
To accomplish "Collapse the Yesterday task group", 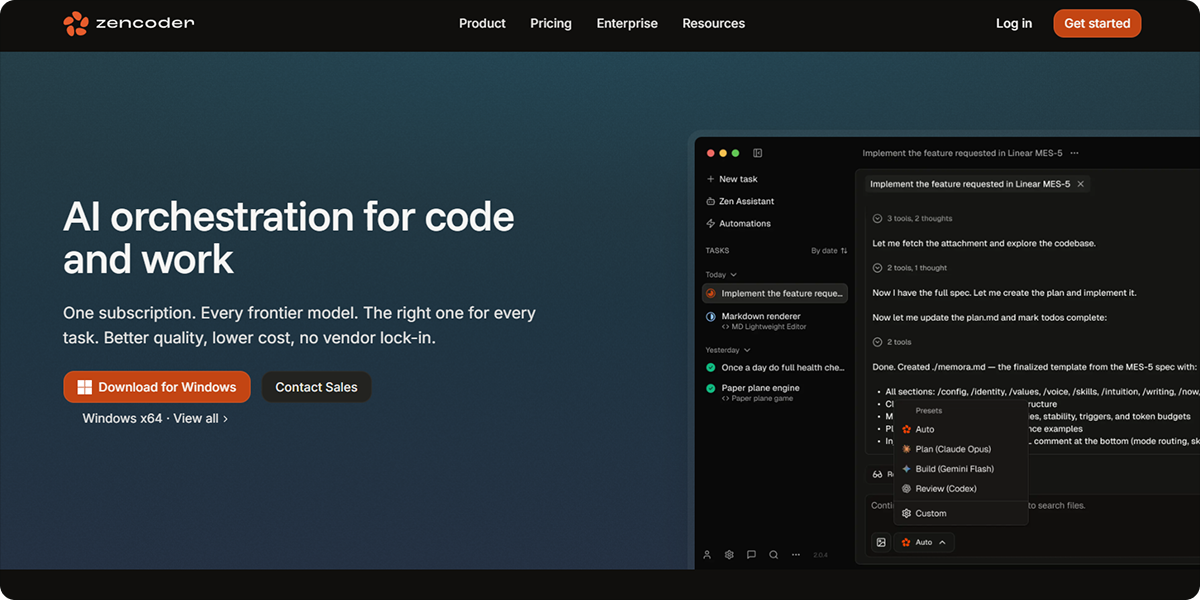I will (728, 350).
